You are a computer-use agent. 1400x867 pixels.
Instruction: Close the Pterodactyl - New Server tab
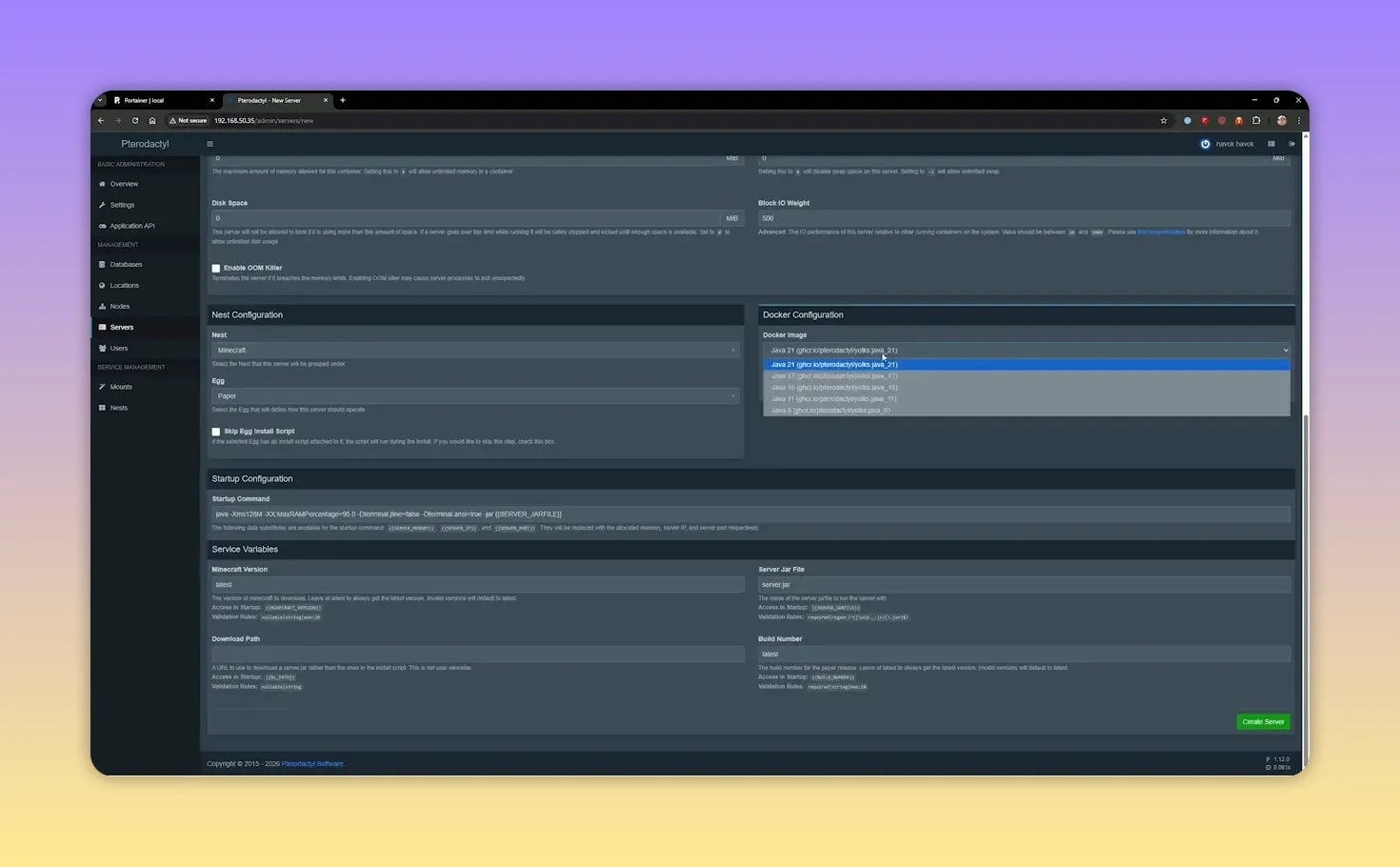coord(326,100)
